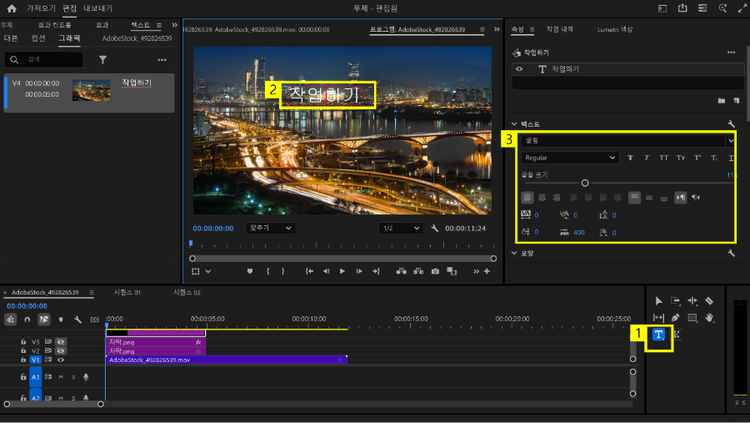The height and width of the screenshot is (423, 750).
Task: Select the Type tool in the toolbox
Action: [660, 335]
